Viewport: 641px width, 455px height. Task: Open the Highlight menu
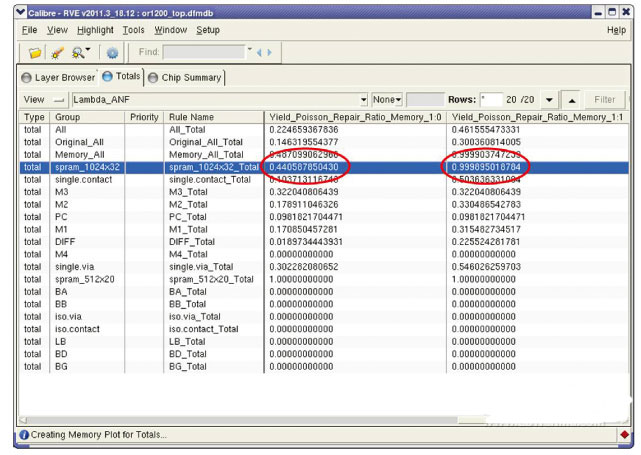[x=95, y=30]
